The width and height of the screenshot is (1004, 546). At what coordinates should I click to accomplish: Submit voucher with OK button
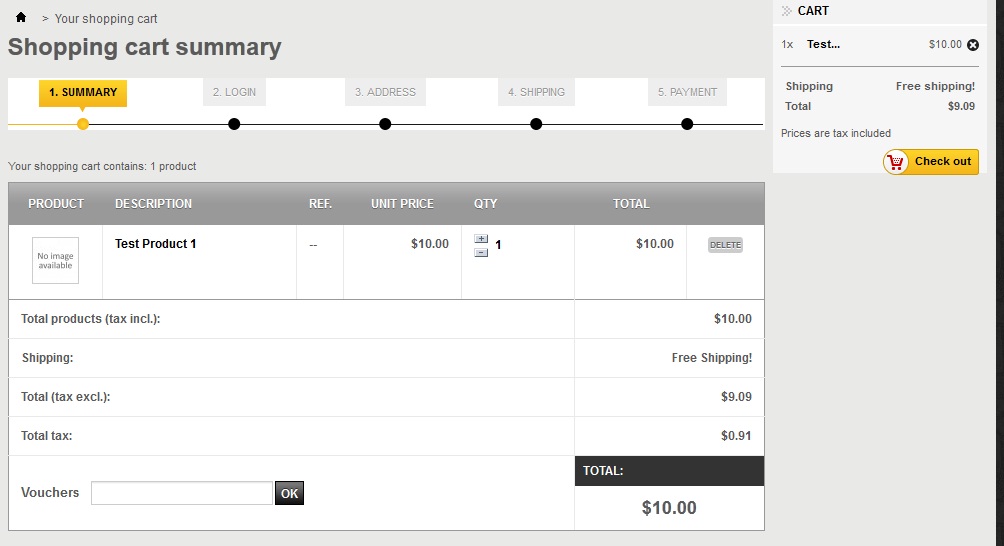click(x=289, y=493)
